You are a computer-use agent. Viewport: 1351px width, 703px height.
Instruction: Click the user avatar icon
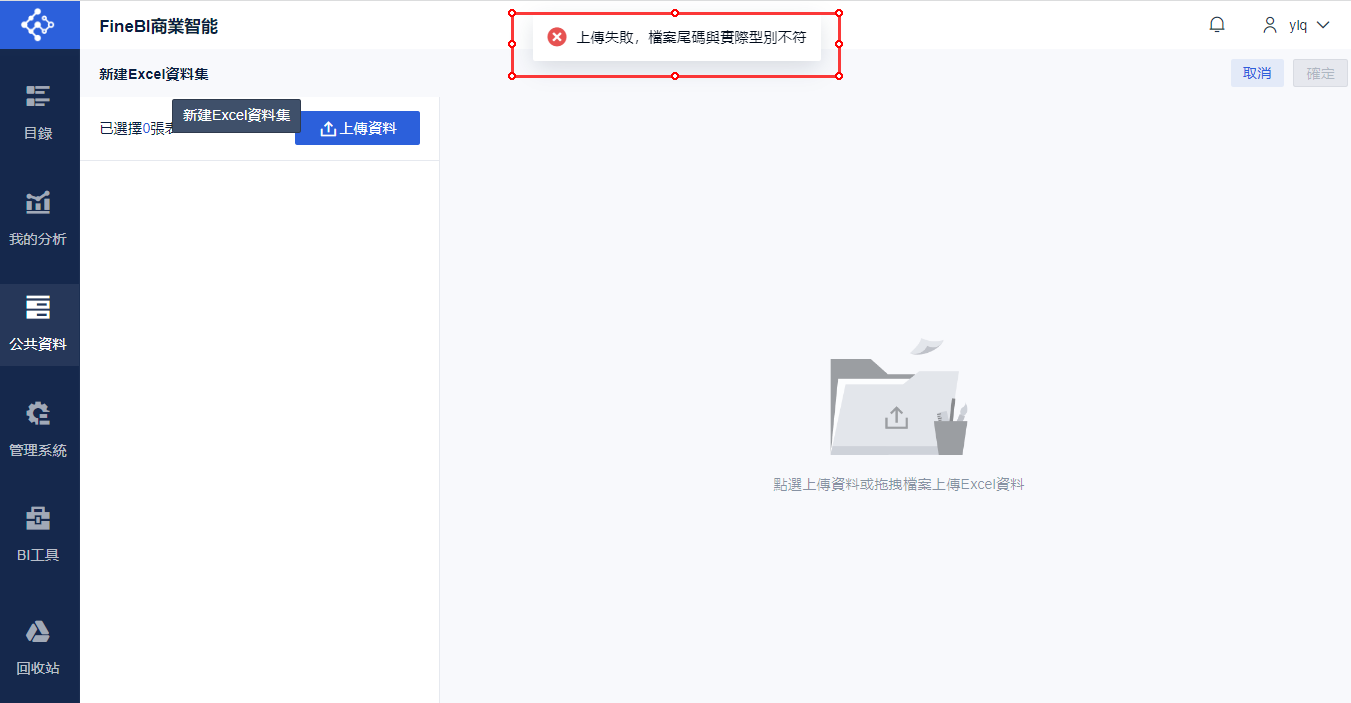tap(1270, 25)
